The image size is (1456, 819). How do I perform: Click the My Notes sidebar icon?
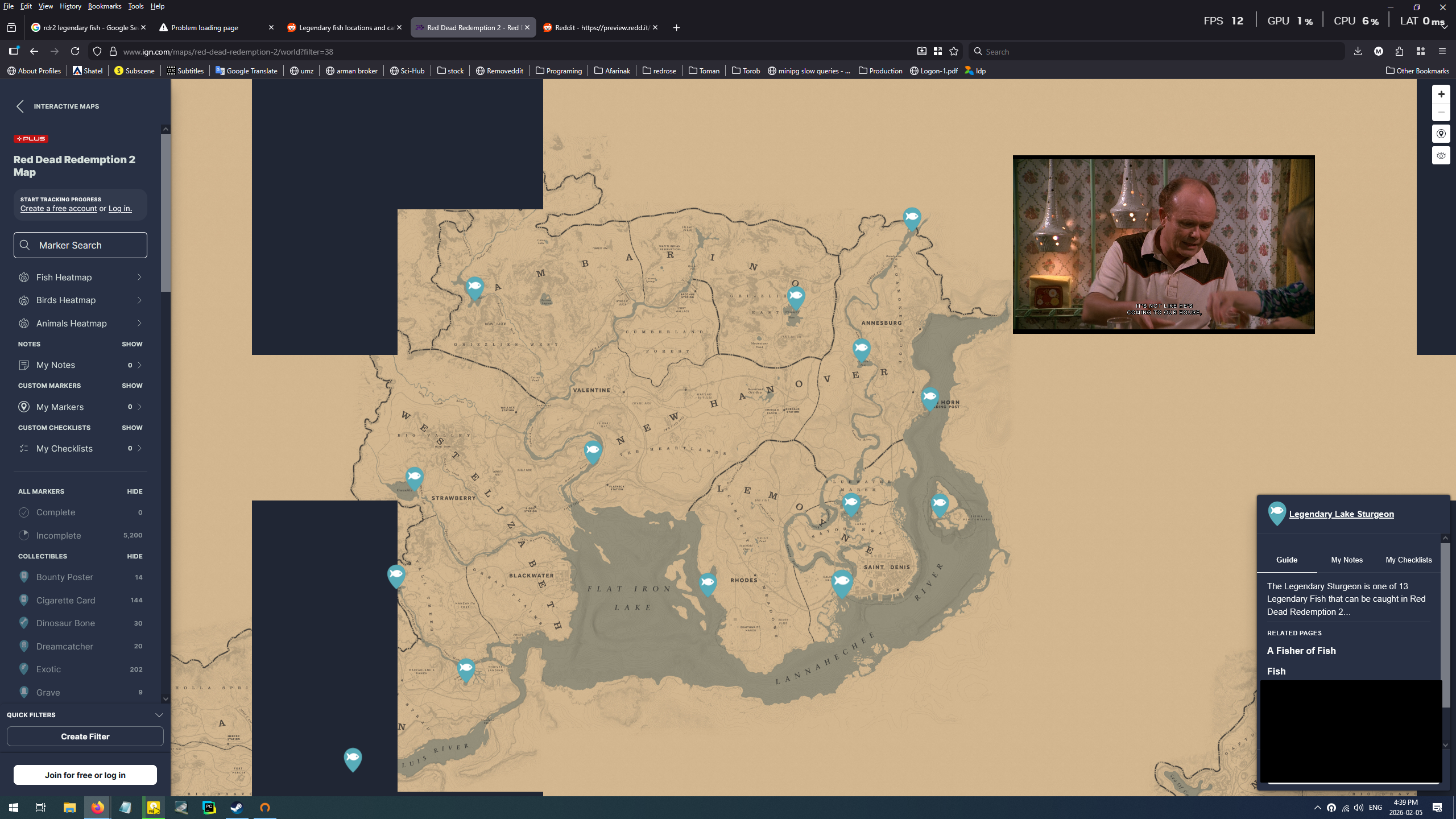point(24,365)
